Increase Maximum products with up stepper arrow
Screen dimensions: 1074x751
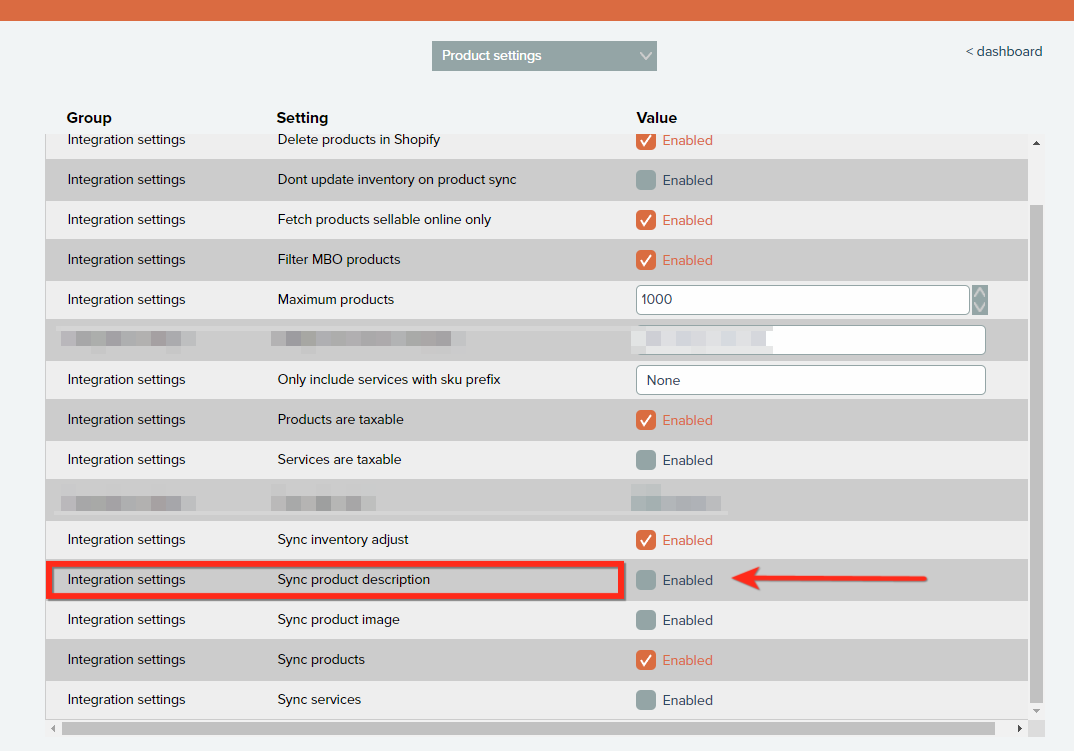pyautogui.click(x=980, y=293)
